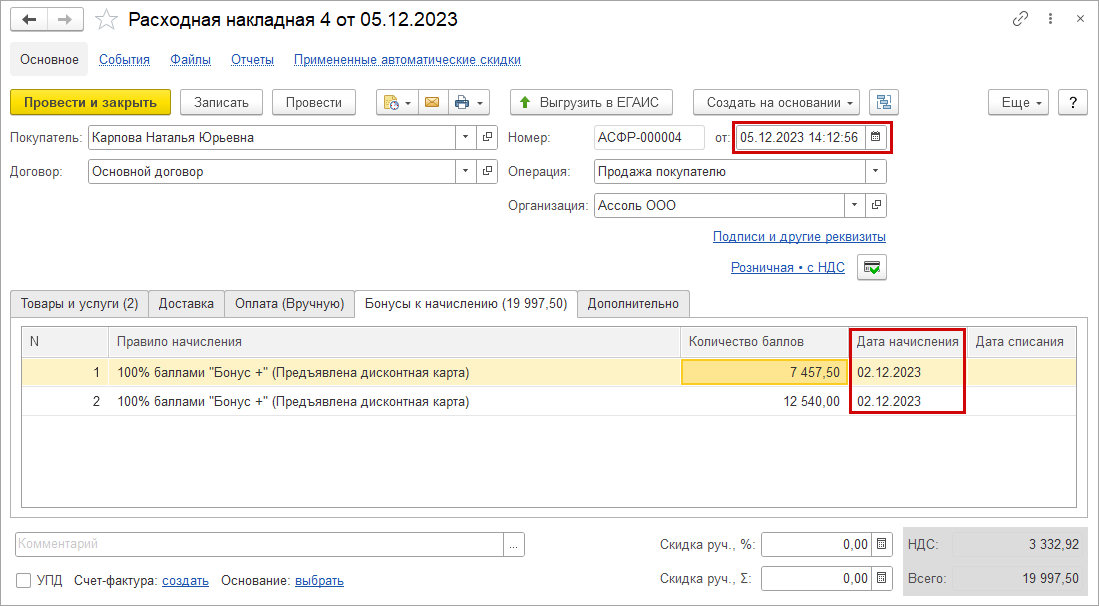The height and width of the screenshot is (606, 1099).
Task: Click the back navigation arrow
Action: 30,19
